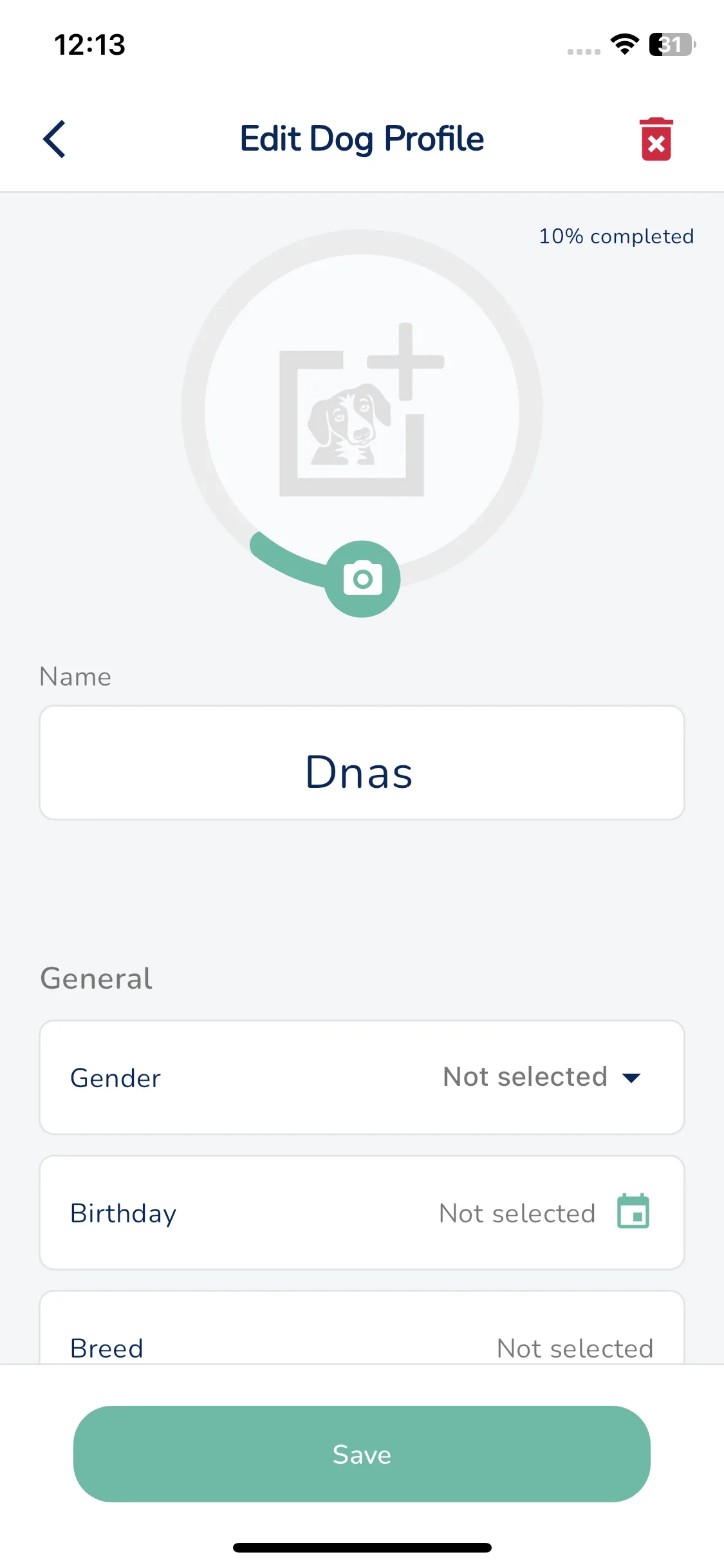The width and height of the screenshot is (724, 1568).
Task: Edit the Name field containing Dnas
Action: coord(362,763)
